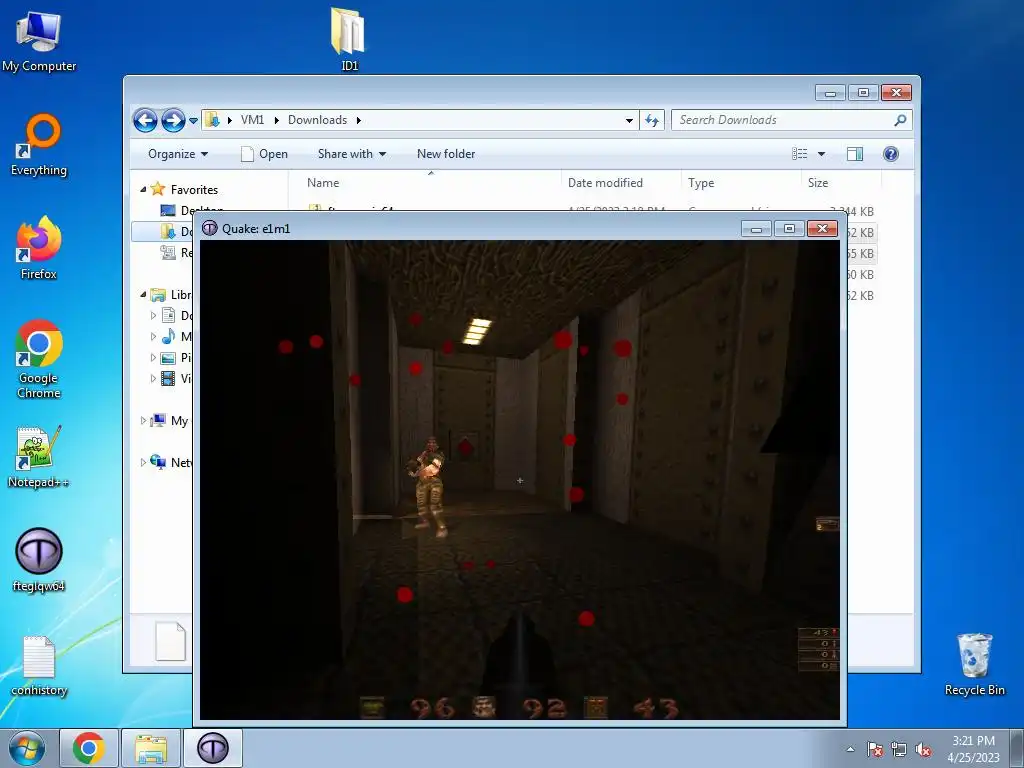Screen dimensions: 1024x768
Task: Expand My Computer tree node
Action: pyautogui.click(x=144, y=421)
